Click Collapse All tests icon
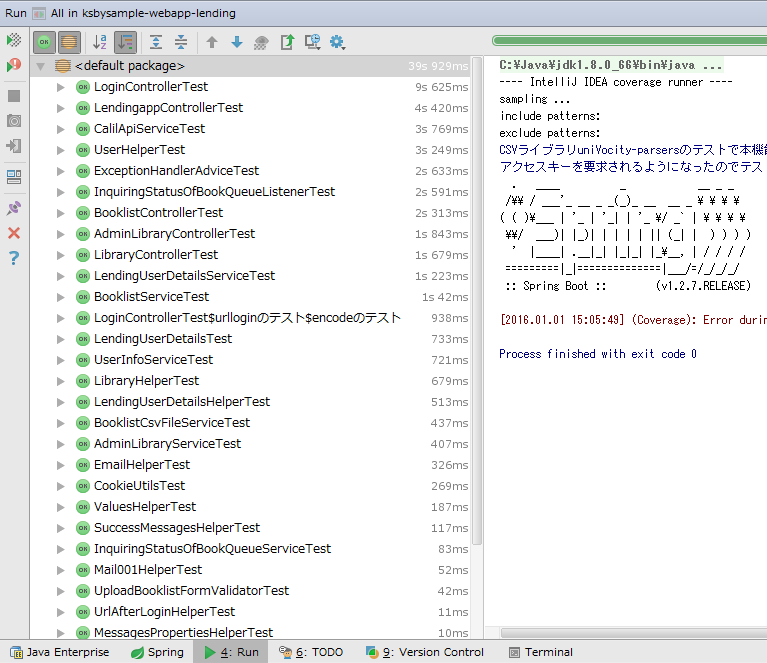767x663 pixels. pyautogui.click(x=181, y=42)
